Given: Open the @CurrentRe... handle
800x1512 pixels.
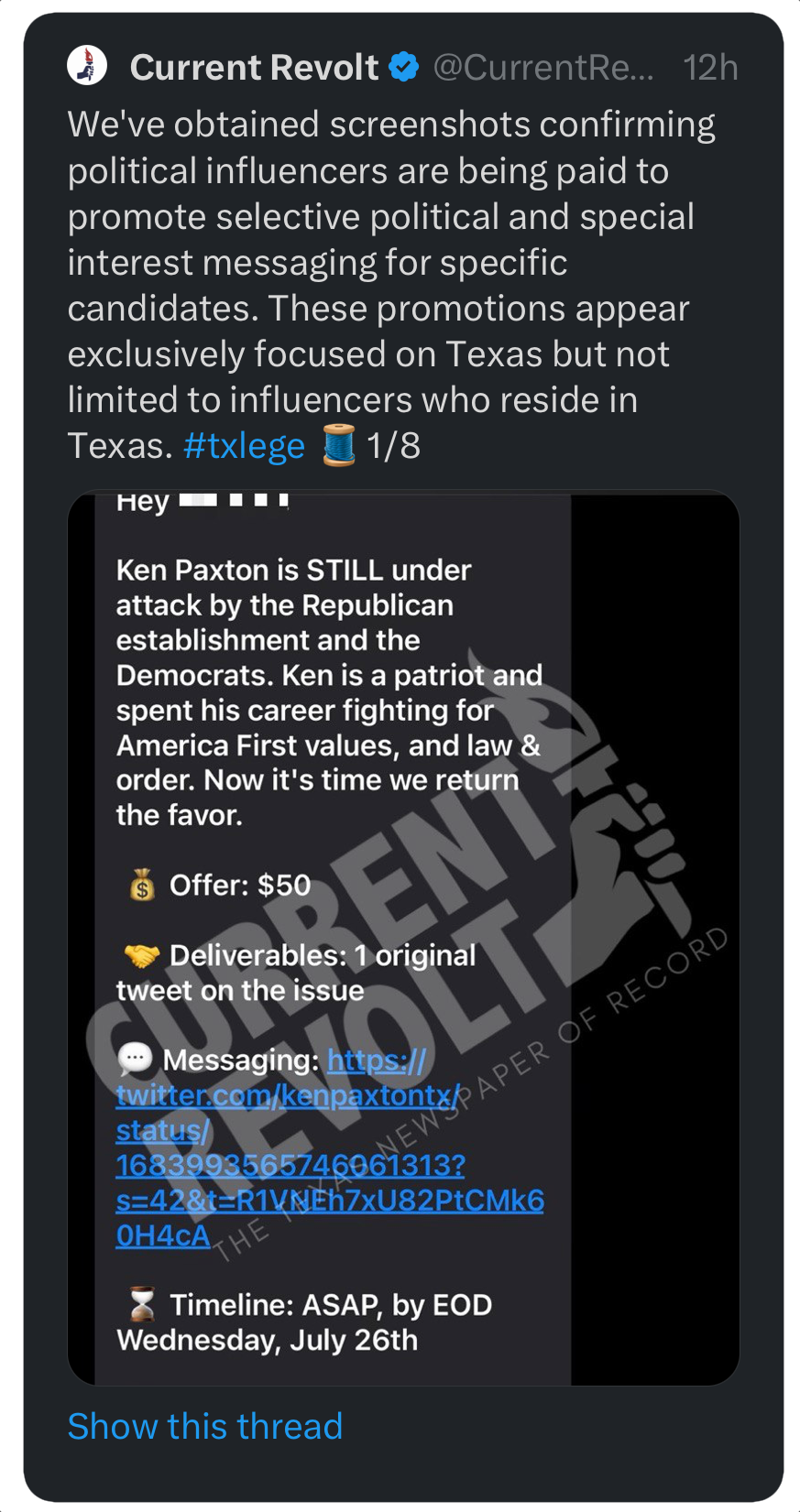Looking at the screenshot, I should click(x=543, y=67).
